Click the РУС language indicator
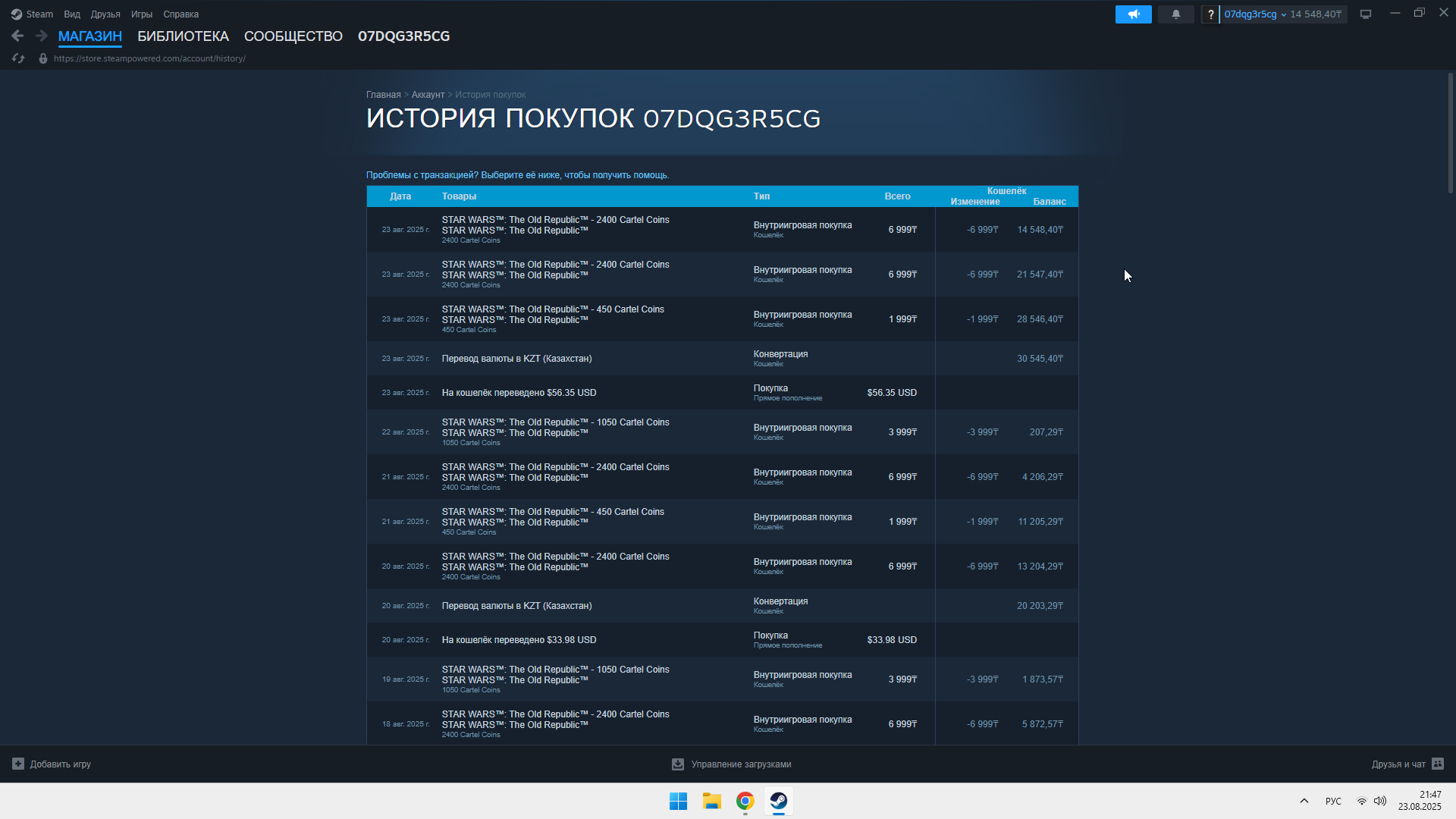 click(x=1333, y=802)
